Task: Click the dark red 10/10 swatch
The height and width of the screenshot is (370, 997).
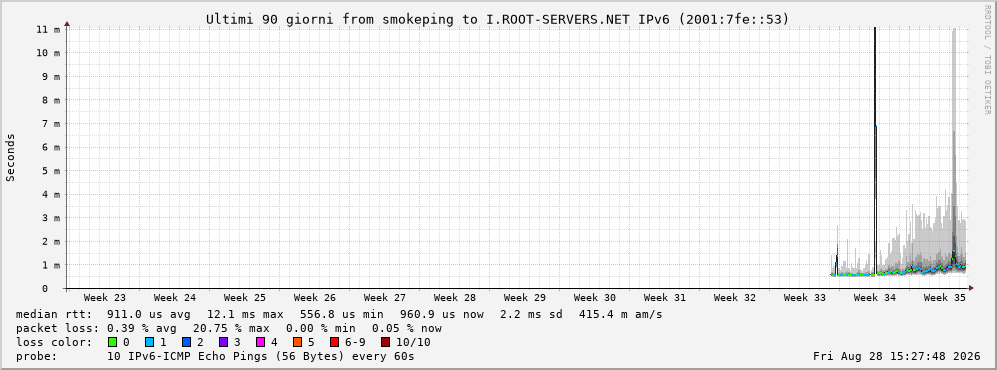Action: coord(385,342)
